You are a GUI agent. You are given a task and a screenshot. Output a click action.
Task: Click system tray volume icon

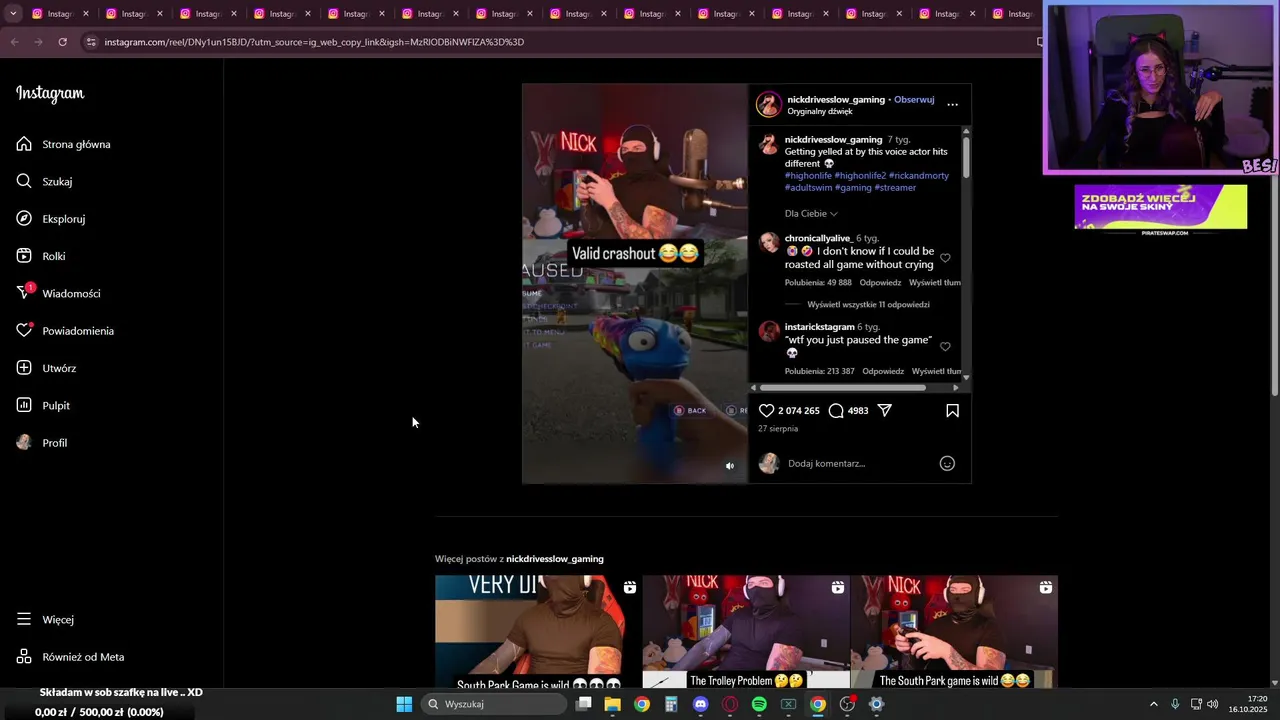click(x=1212, y=704)
